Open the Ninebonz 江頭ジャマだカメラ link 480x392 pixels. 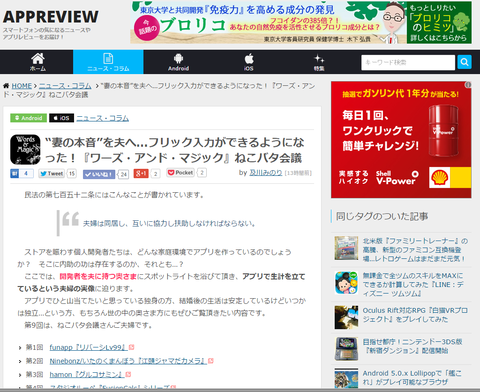tap(128, 361)
